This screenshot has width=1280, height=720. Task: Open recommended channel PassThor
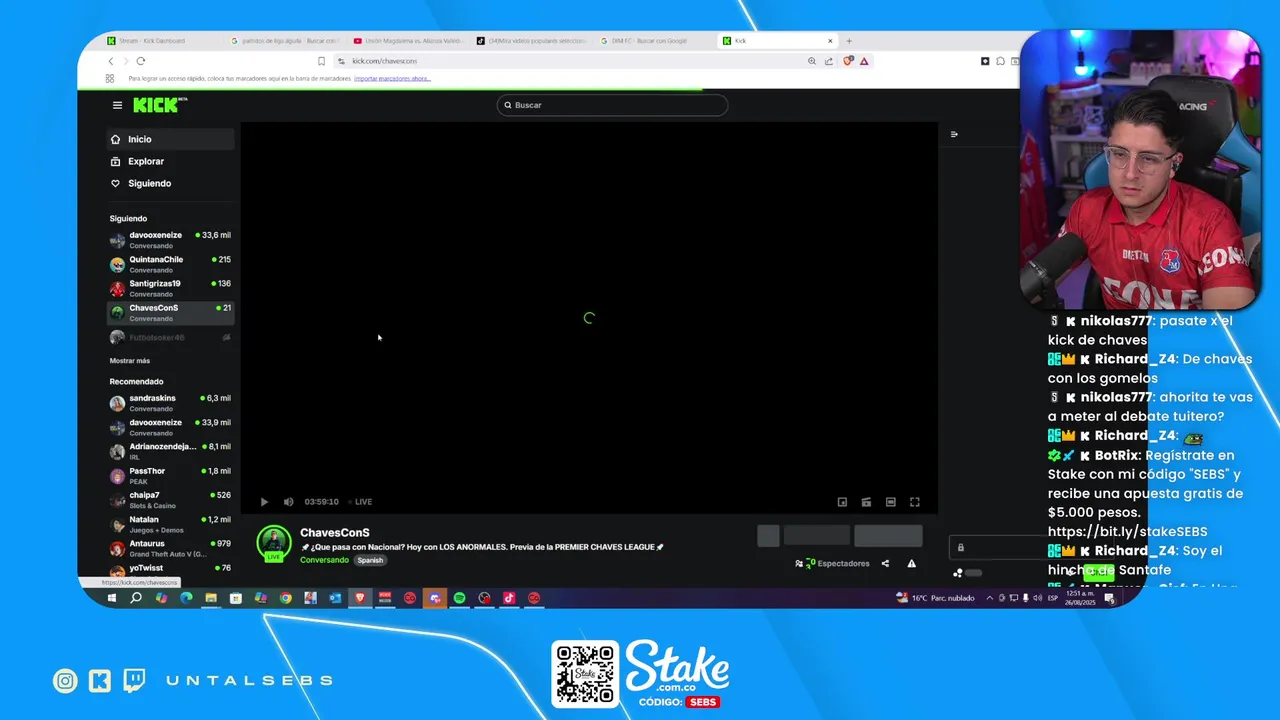tap(170, 475)
